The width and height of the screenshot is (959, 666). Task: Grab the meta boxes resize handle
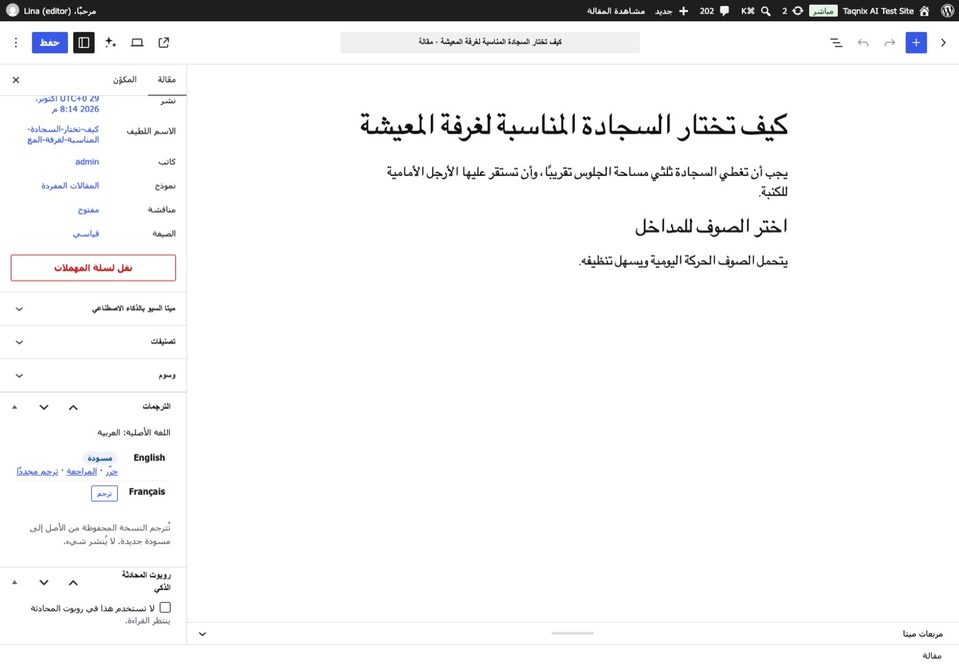572,634
